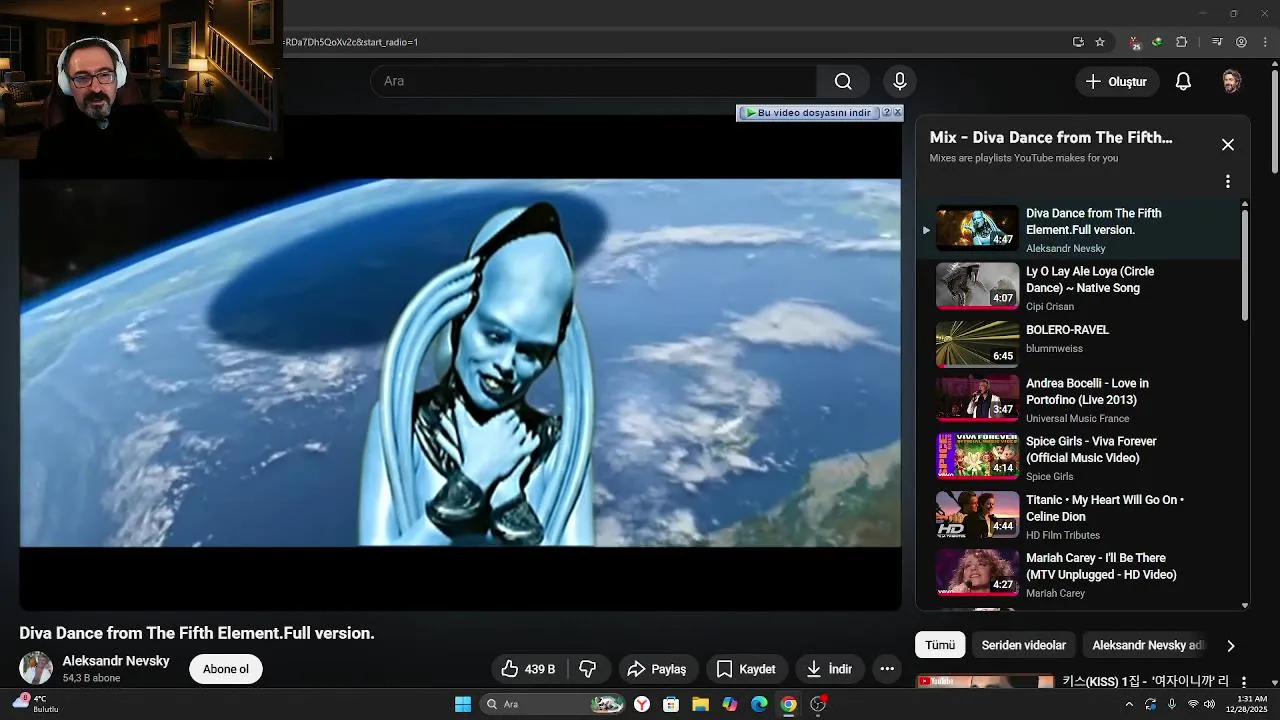Click Cipi Crisan channel name in playlist

1050,307
